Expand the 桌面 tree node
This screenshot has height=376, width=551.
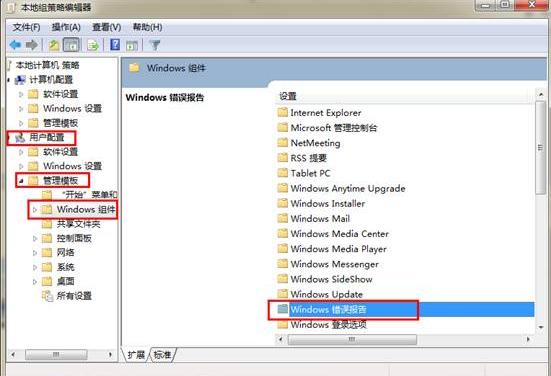coord(35,282)
